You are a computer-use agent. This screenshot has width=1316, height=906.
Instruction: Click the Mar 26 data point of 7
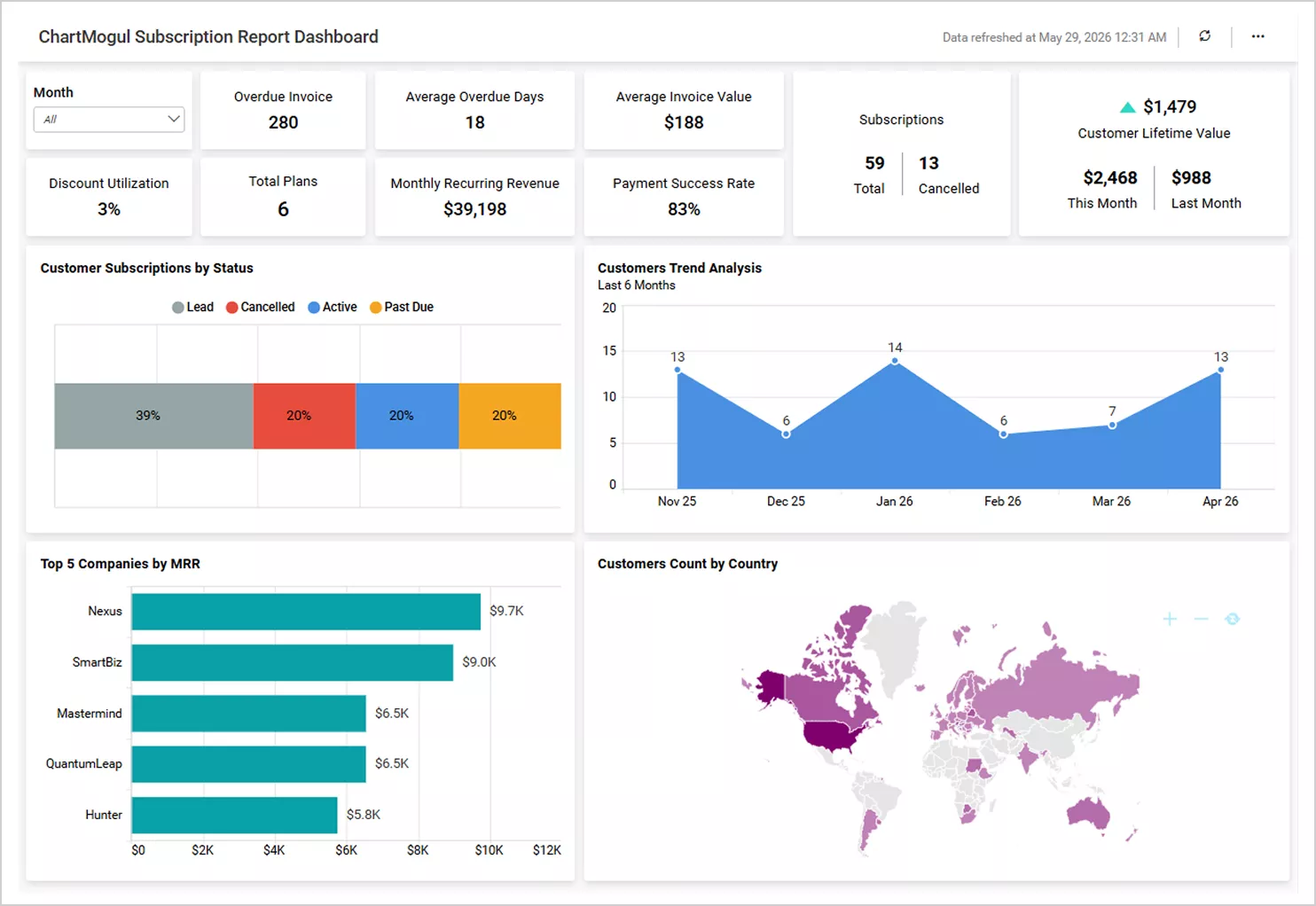[1112, 425]
